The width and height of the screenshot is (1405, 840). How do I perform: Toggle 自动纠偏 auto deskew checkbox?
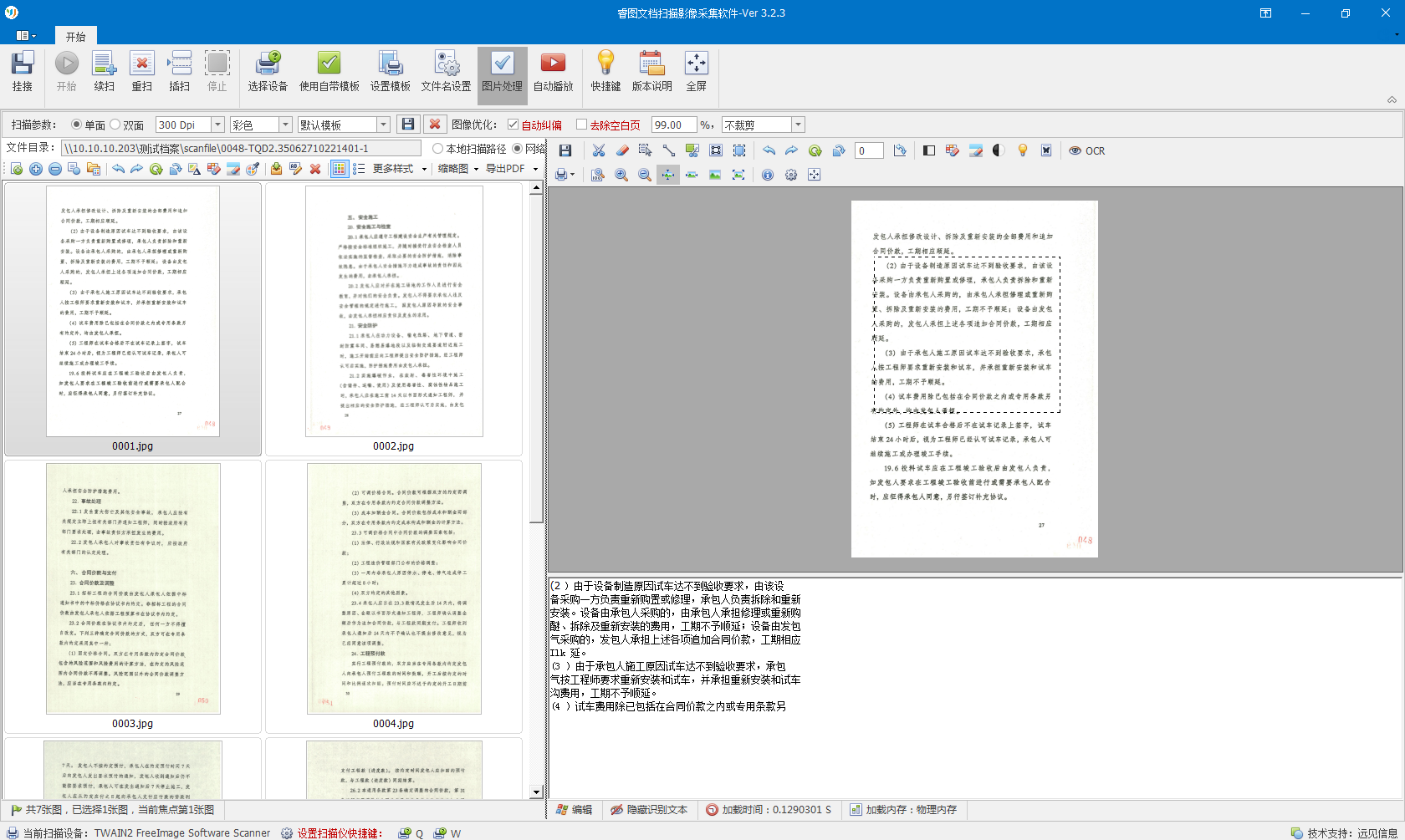513,125
